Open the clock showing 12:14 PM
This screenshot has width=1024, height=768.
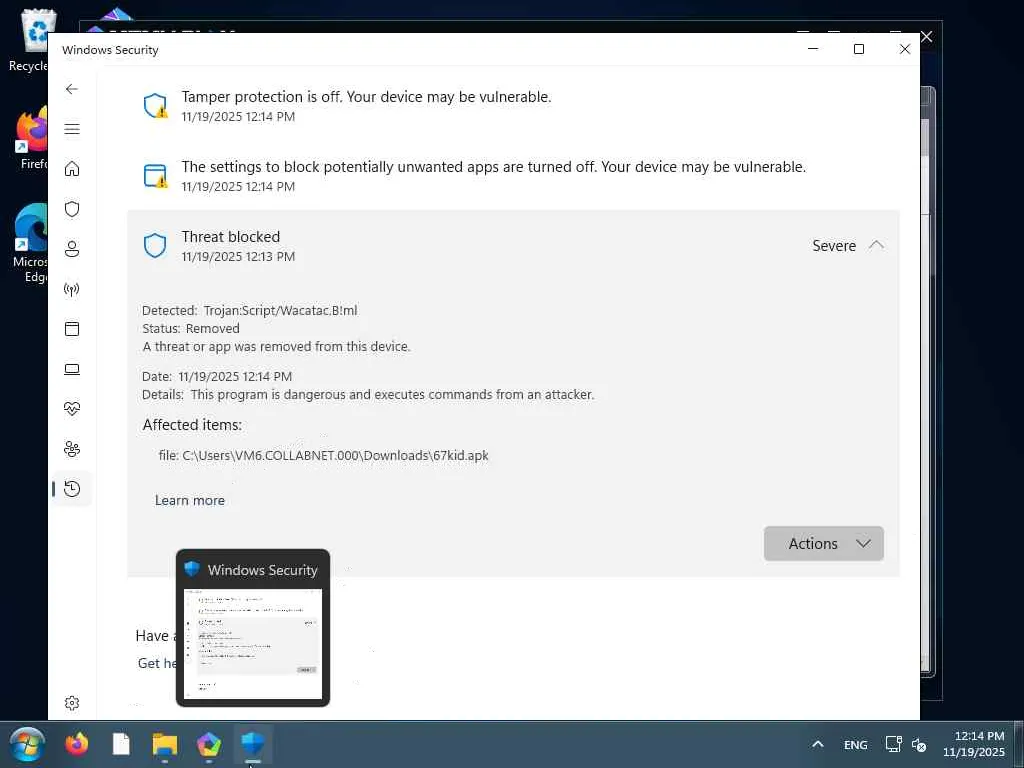[974, 744]
